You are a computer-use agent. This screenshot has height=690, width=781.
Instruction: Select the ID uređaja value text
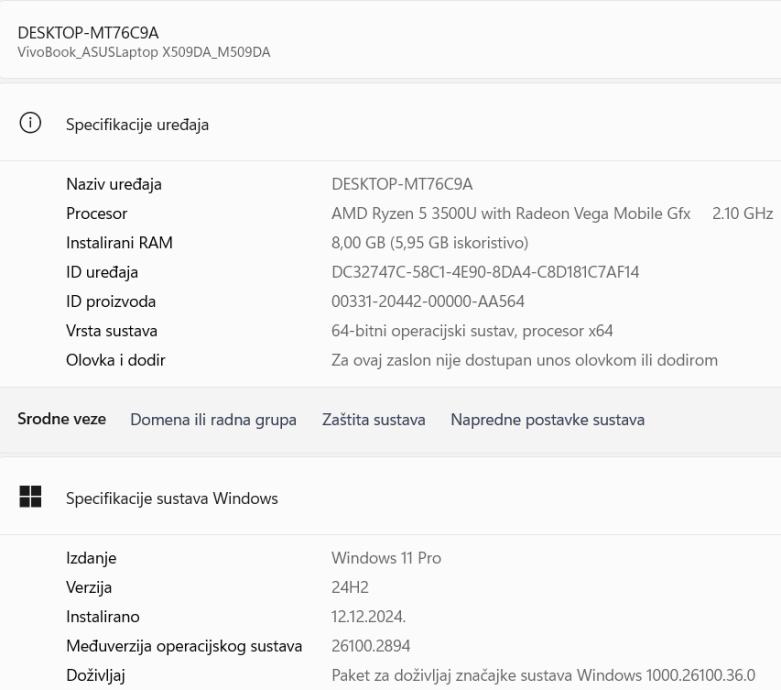pos(484,272)
